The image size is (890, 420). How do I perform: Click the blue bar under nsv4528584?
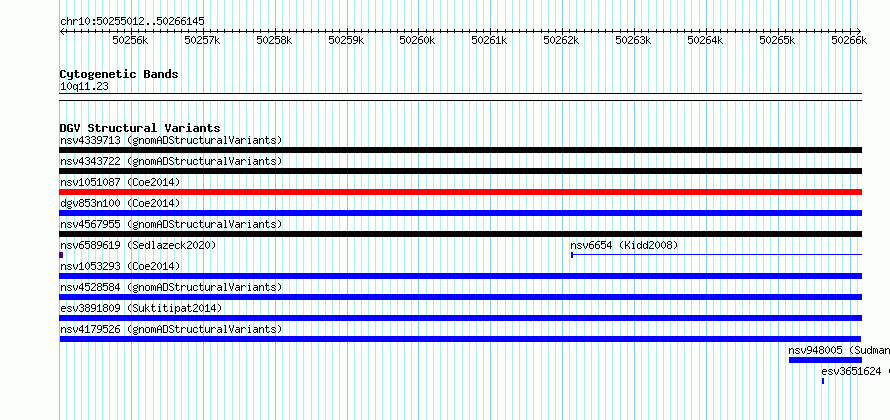coord(460,297)
